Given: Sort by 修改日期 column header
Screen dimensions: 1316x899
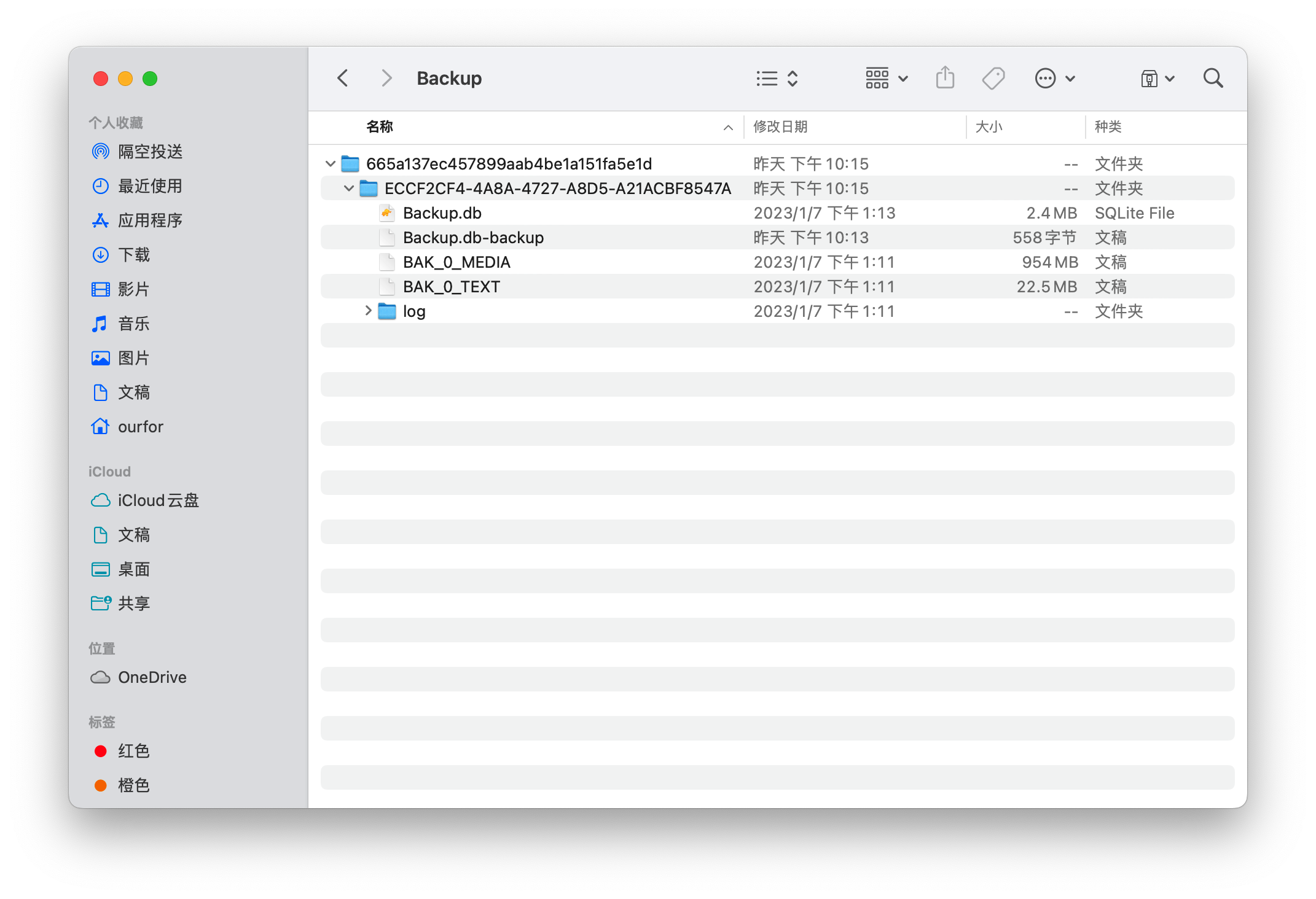Looking at the screenshot, I should (x=780, y=126).
